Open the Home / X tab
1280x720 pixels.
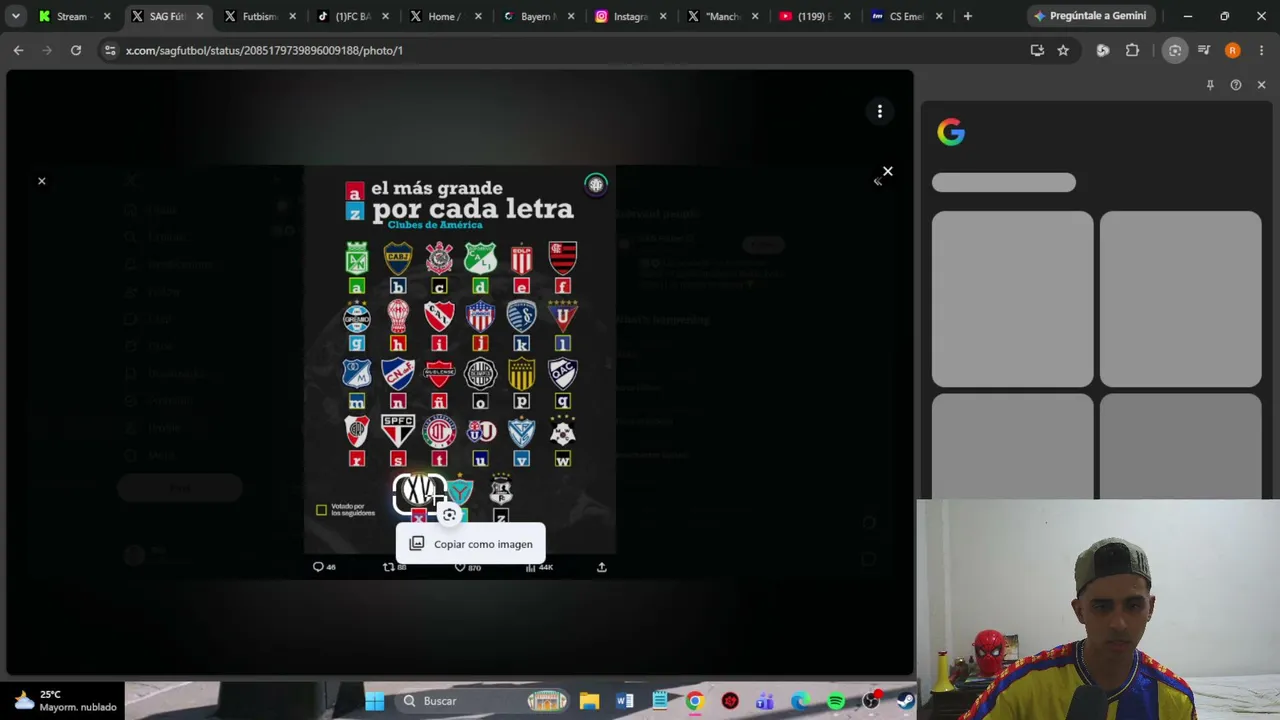(443, 16)
